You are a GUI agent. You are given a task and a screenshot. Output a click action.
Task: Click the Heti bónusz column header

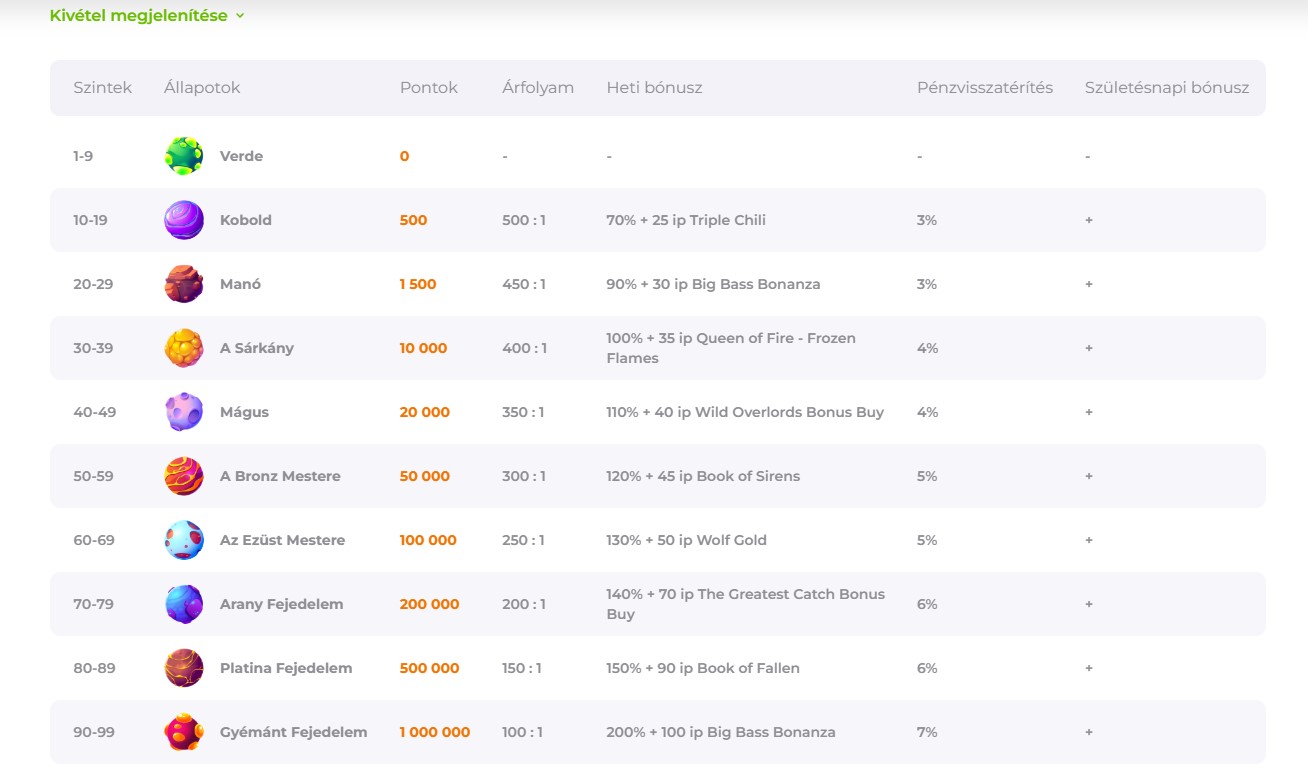pyautogui.click(x=654, y=88)
